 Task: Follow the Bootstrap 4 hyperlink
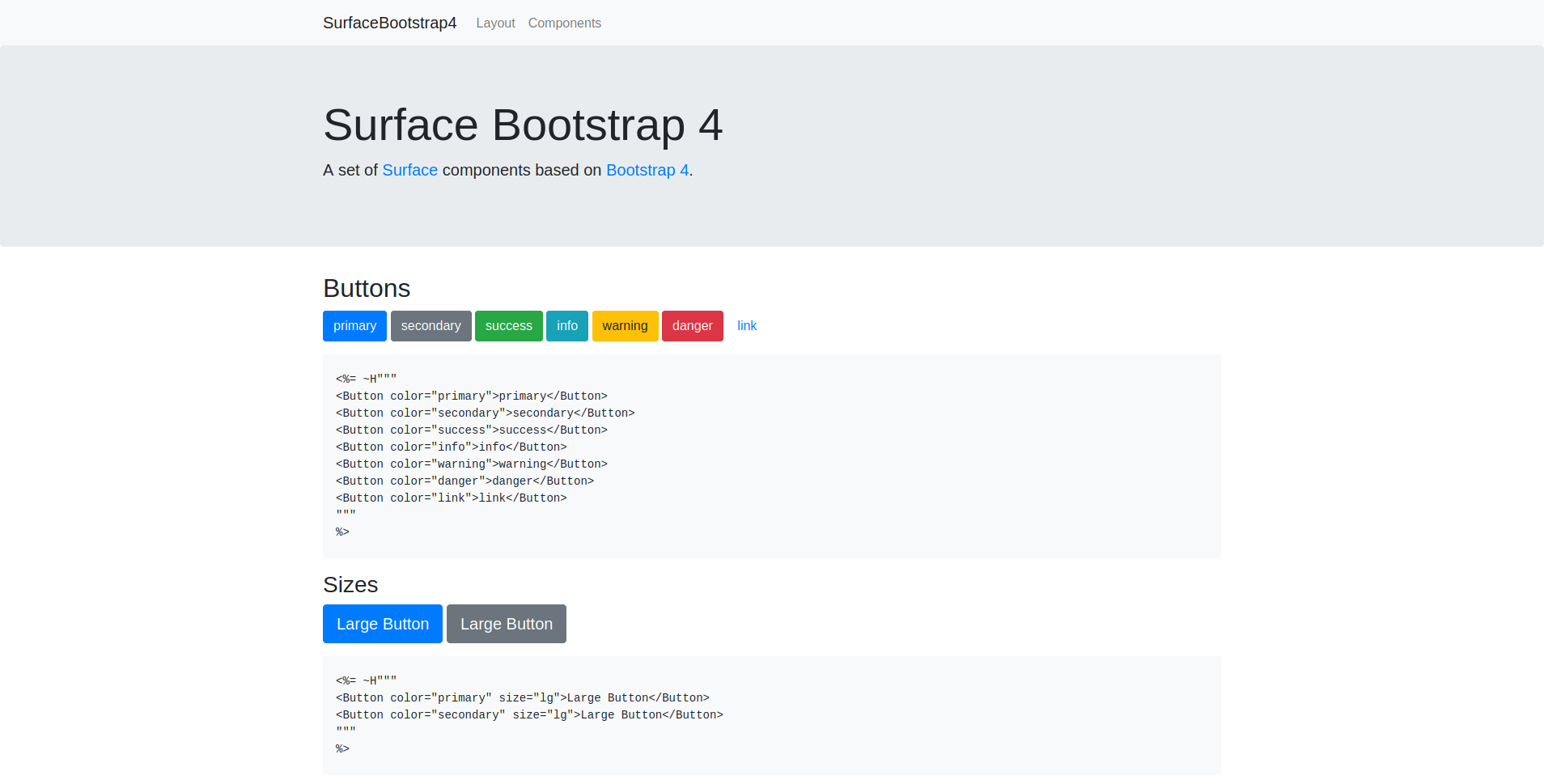647,170
